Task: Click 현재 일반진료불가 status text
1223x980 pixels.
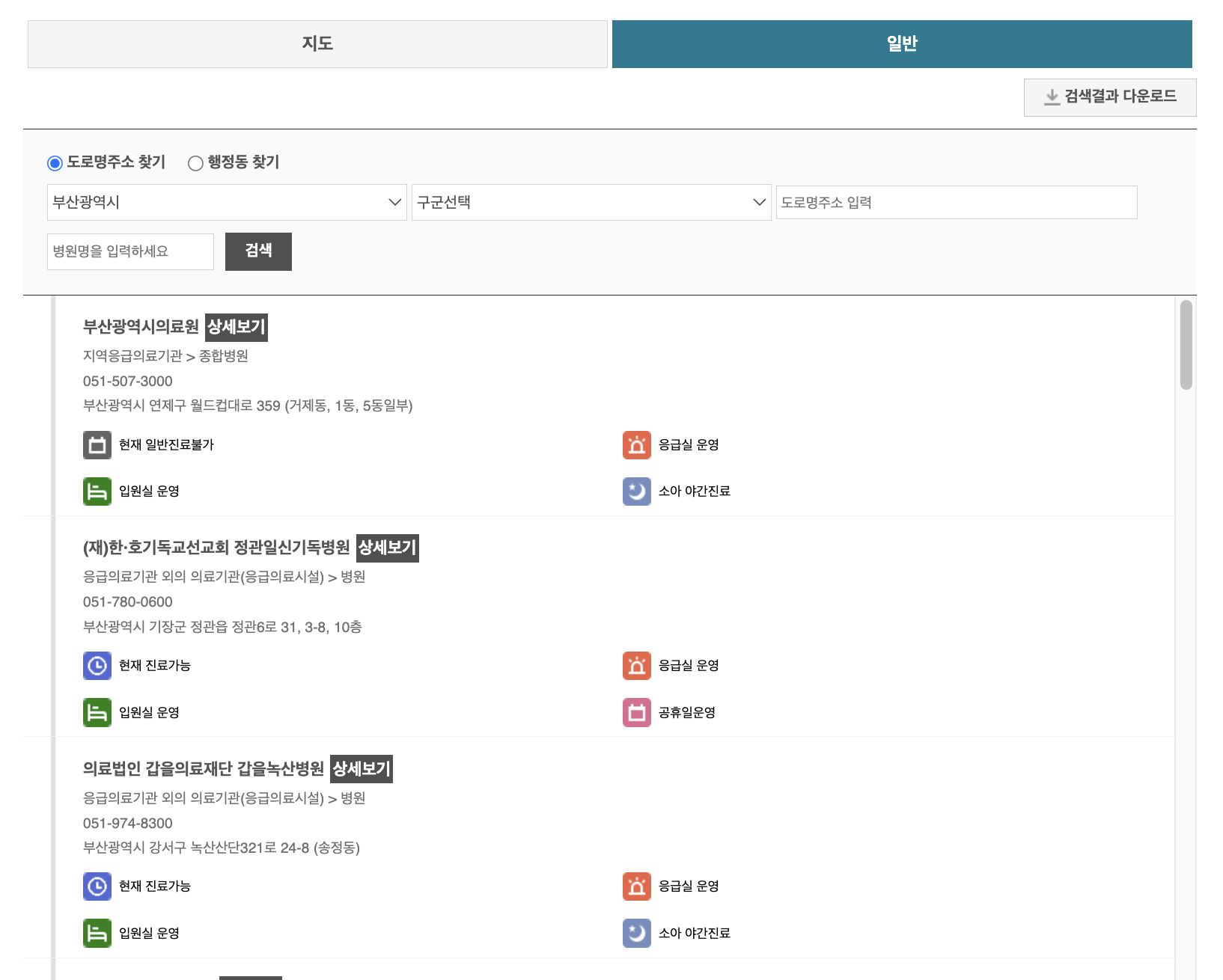Action: (x=166, y=445)
